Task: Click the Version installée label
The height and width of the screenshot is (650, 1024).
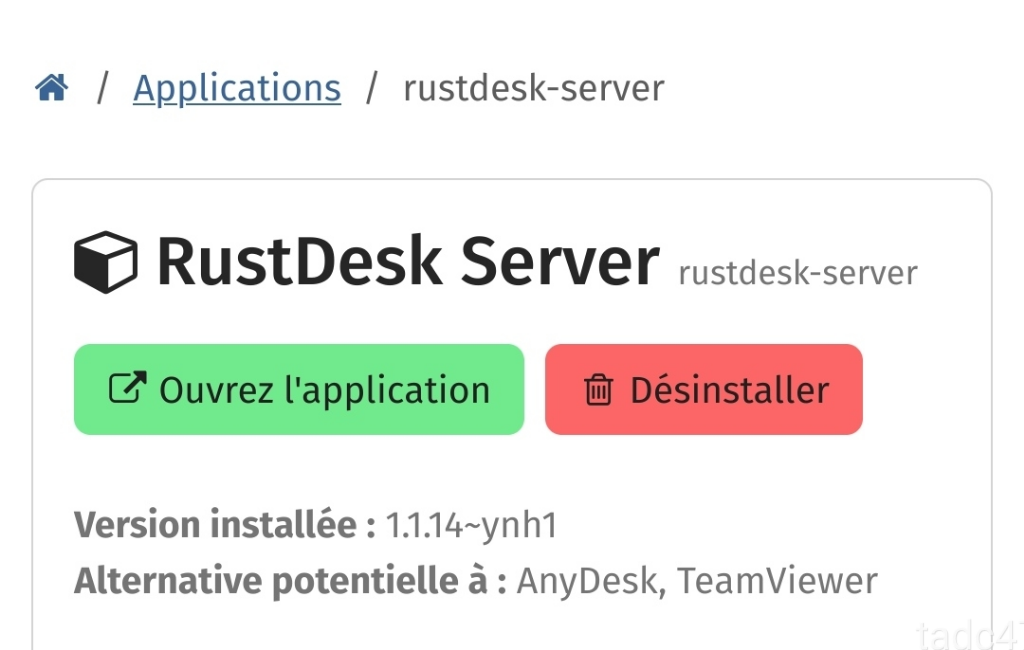Action: [225, 525]
